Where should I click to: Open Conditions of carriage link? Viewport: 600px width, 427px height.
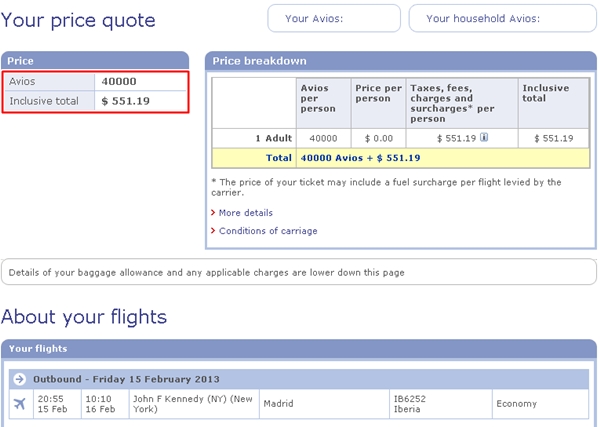point(268,231)
